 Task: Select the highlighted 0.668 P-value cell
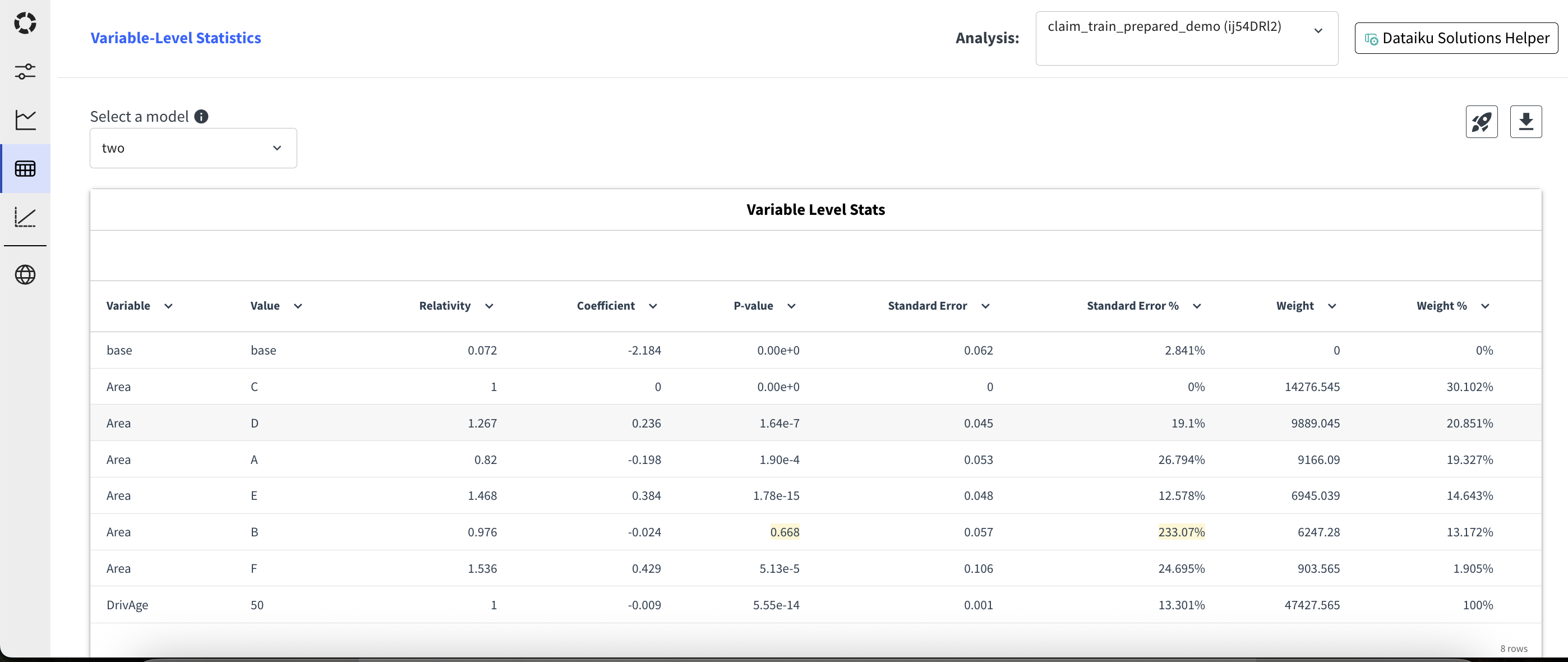pos(785,532)
